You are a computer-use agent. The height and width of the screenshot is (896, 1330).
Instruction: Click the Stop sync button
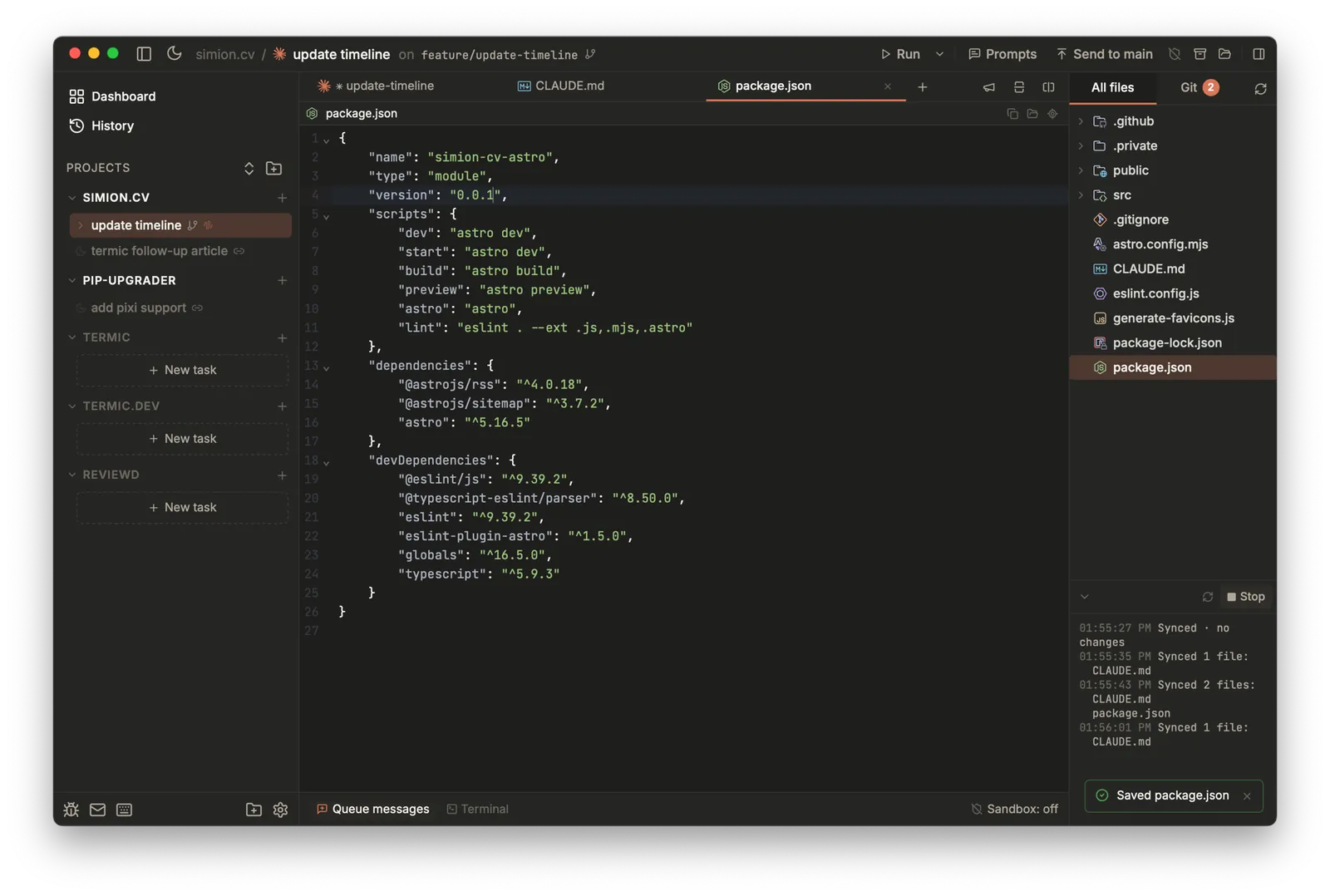1245,597
